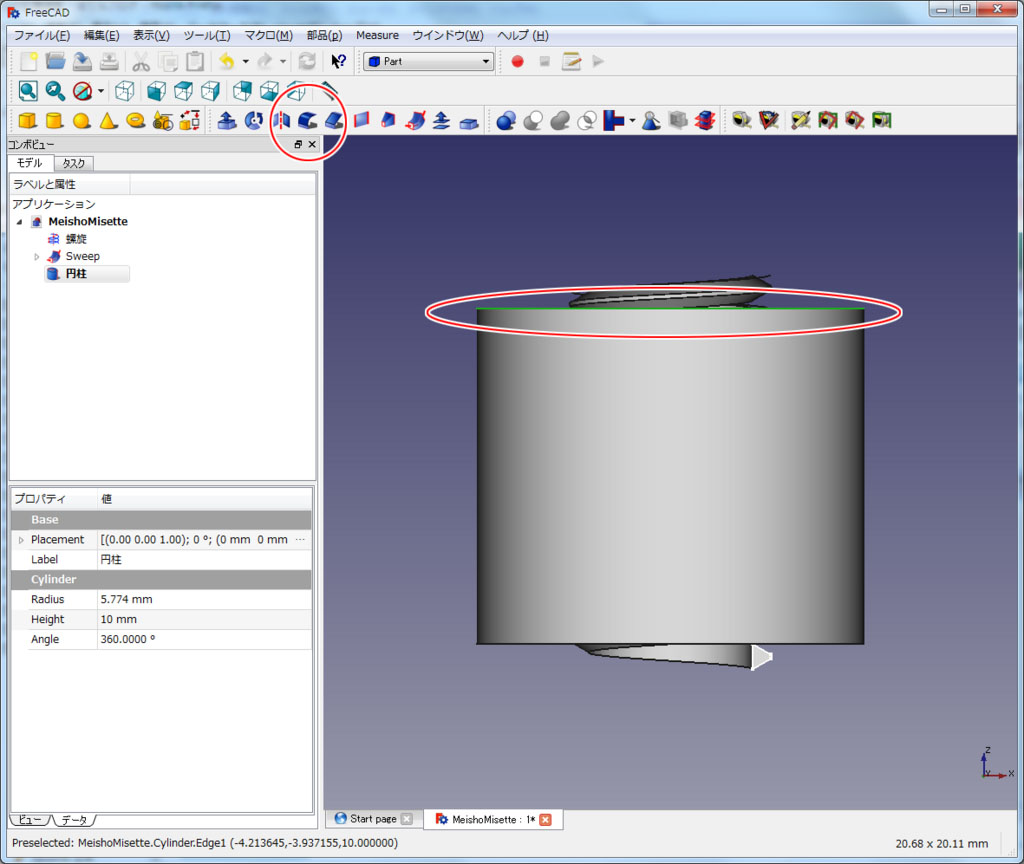This screenshot has width=1024, height=864.
Task: Create a torus primitive
Action: pos(135,120)
